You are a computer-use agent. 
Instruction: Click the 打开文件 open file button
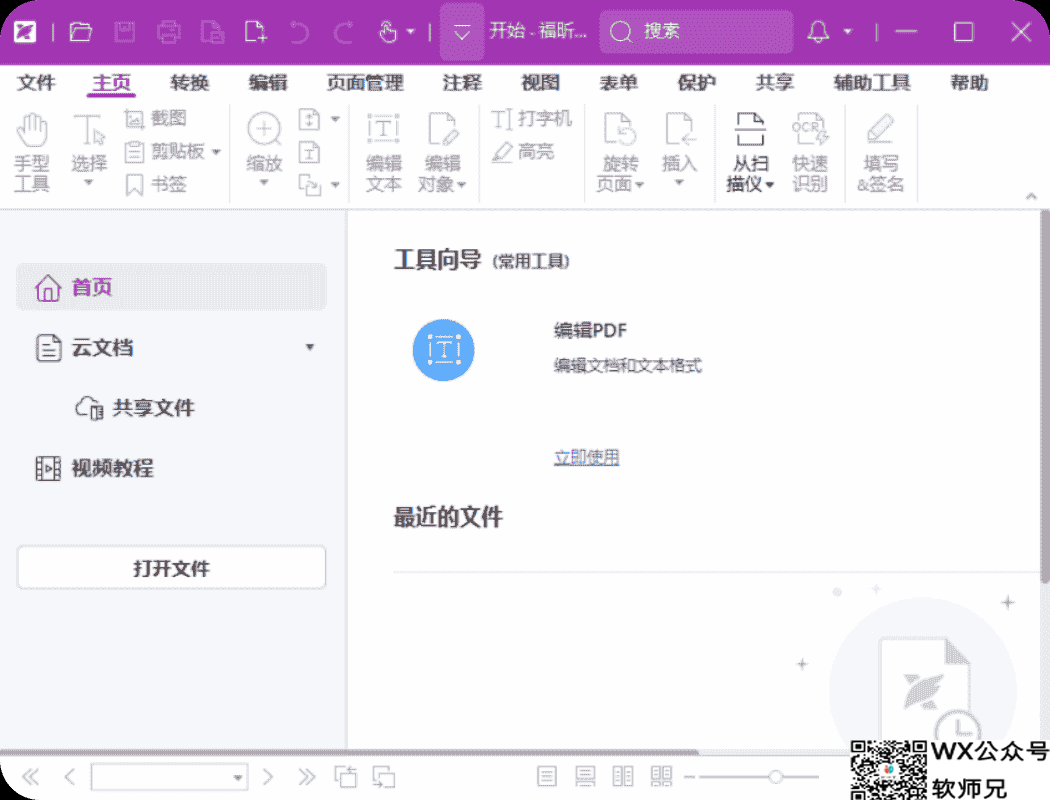coord(171,568)
